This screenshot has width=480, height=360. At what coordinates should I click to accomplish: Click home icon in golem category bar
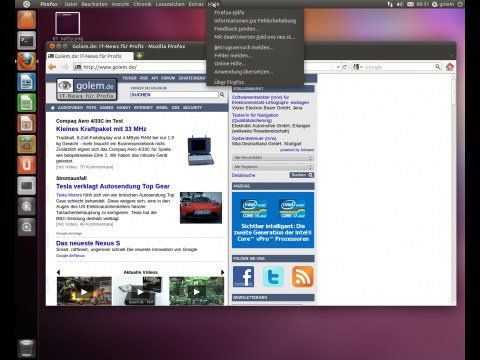coord(53,108)
